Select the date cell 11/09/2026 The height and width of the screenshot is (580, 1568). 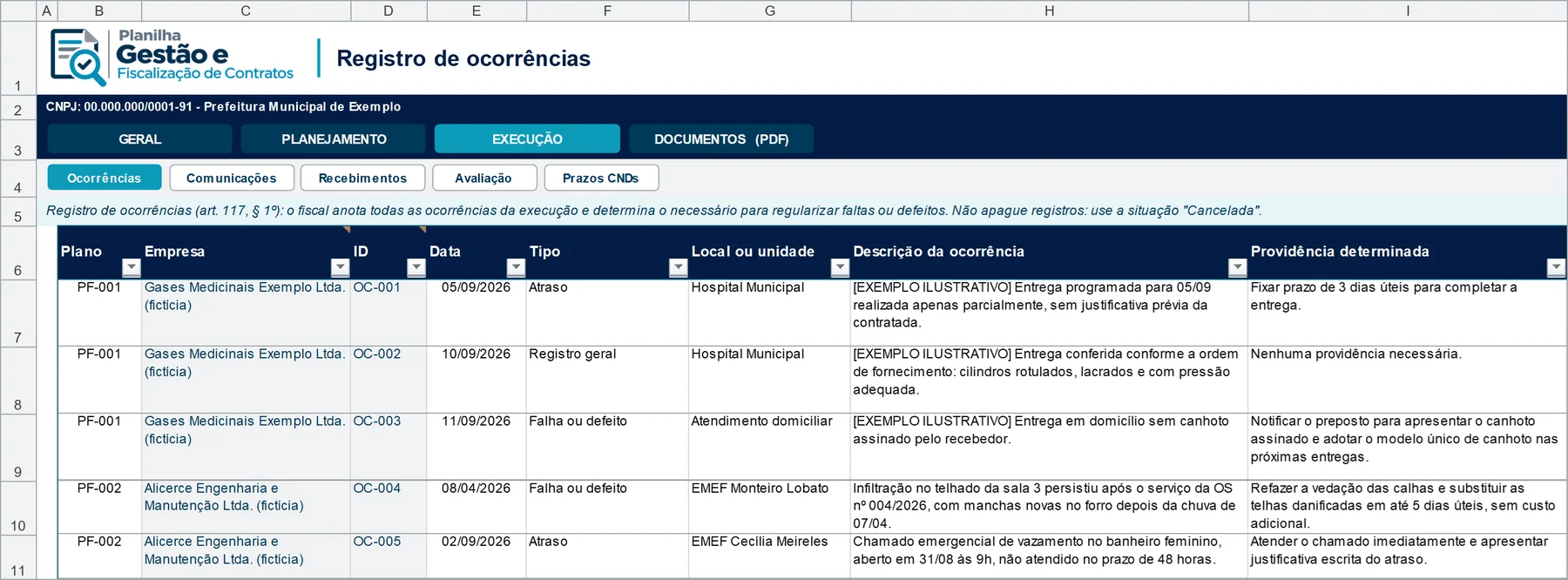[476, 447]
